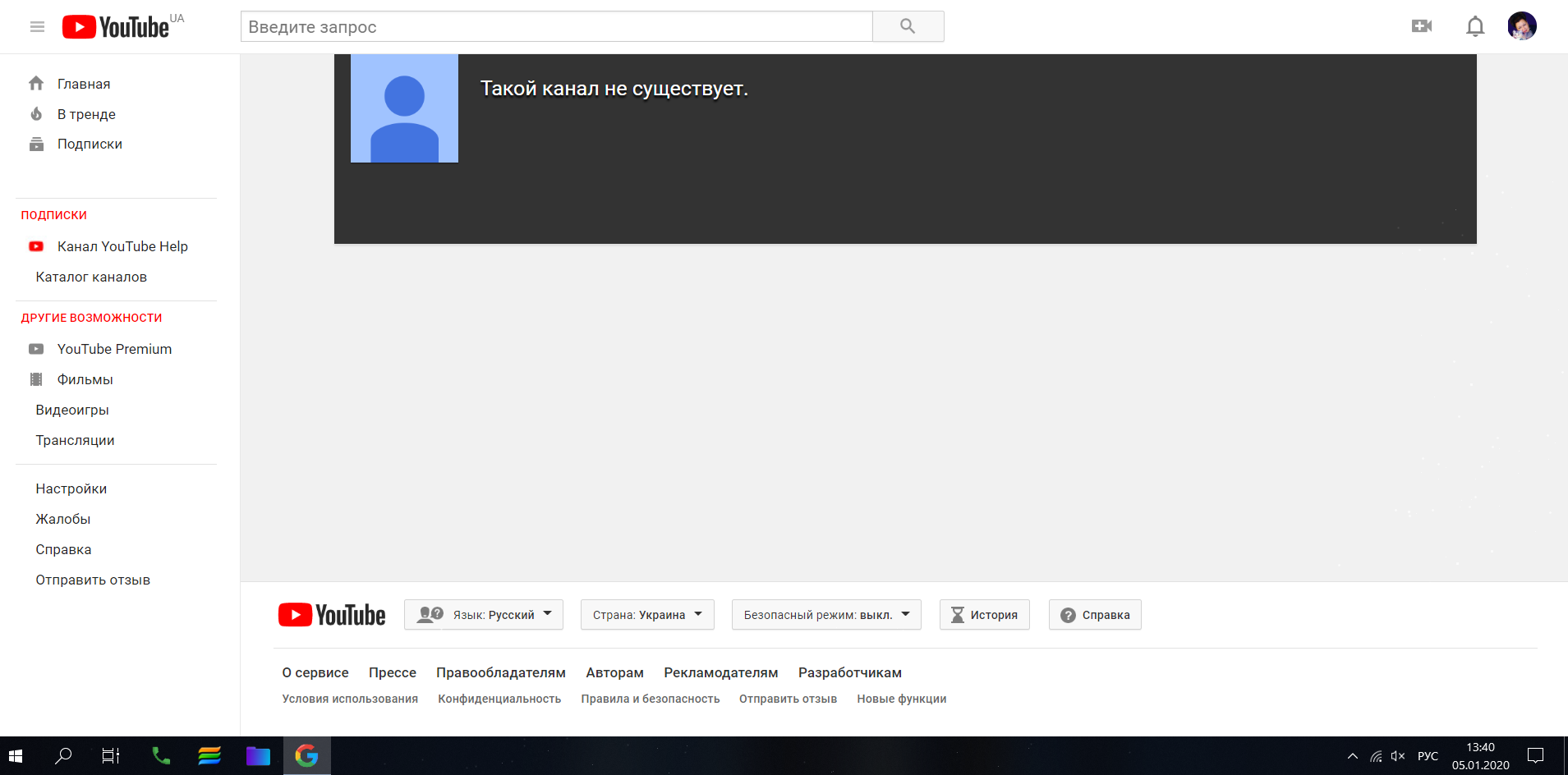Open Видеоигры in the sidebar

[72, 410]
